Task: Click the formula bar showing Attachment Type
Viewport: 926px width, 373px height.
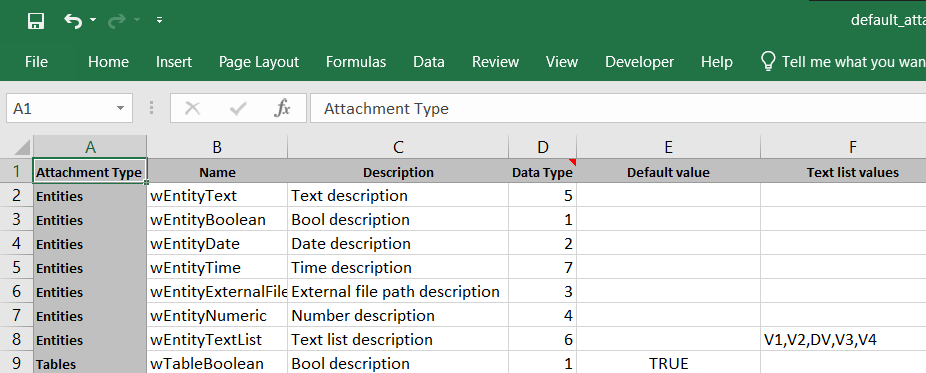Action: (x=618, y=109)
